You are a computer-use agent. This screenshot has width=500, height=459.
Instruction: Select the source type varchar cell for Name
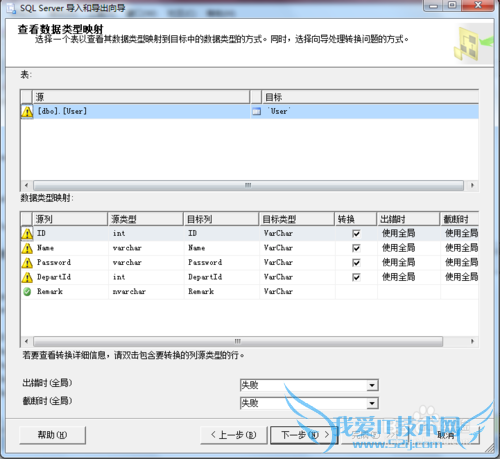146,248
